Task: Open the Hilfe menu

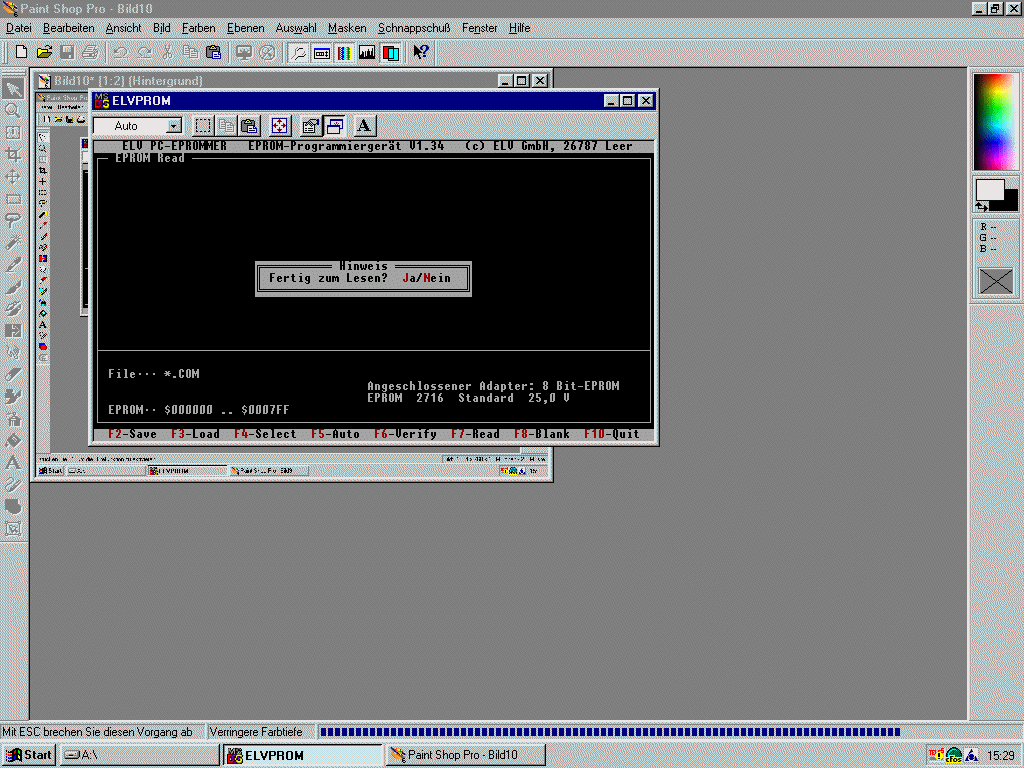Action: 519,28
